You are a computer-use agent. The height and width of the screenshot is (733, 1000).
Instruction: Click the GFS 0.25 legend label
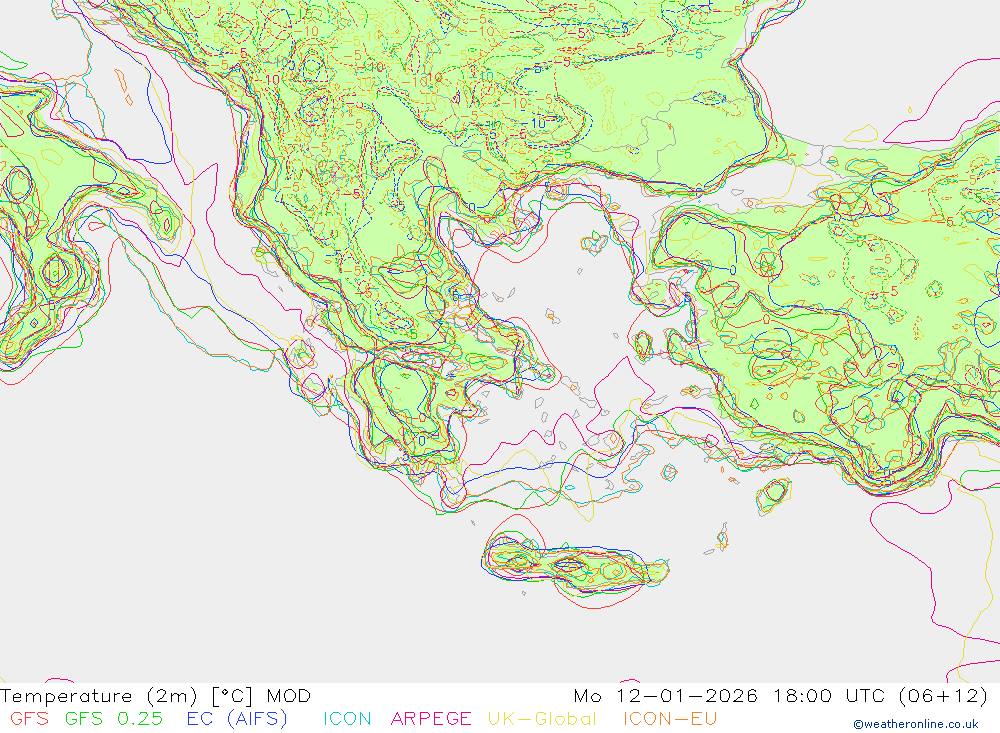114,718
